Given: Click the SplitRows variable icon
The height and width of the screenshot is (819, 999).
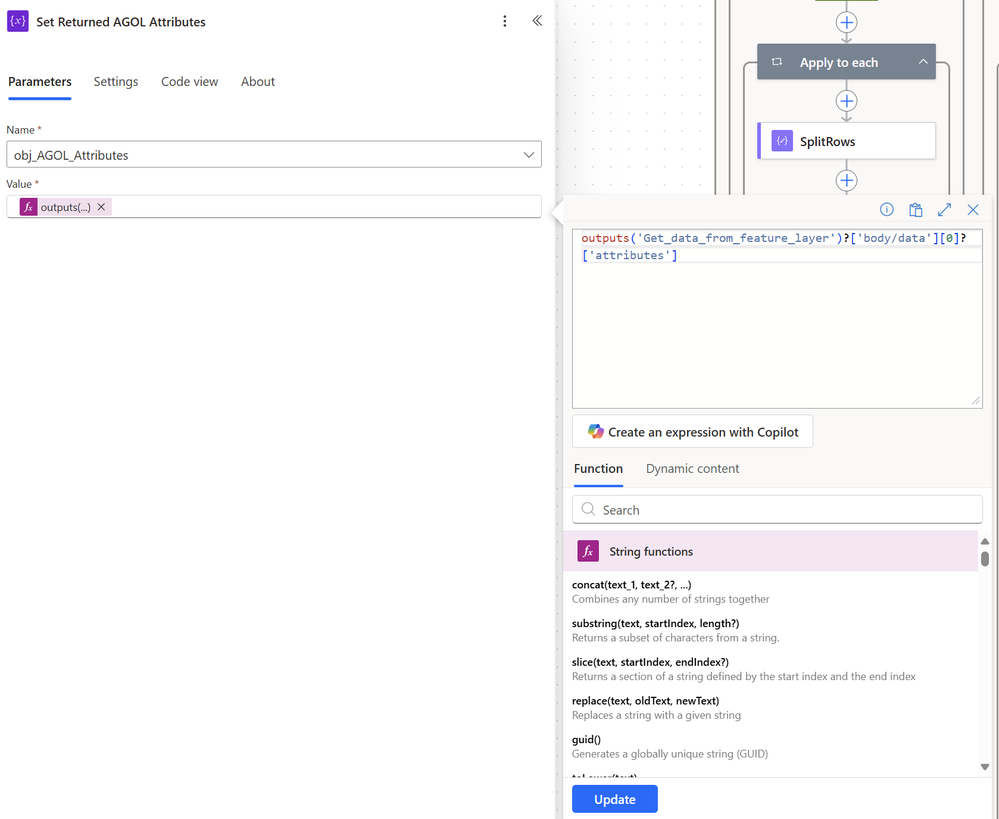Looking at the screenshot, I should tap(782, 141).
